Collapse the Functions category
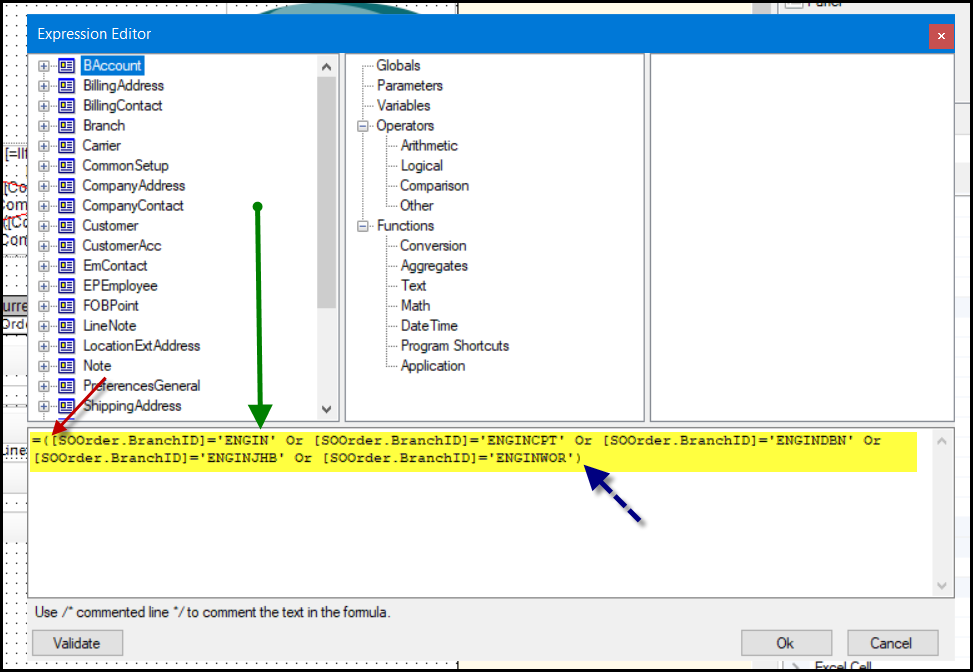The width and height of the screenshot is (973, 672). pos(363,226)
